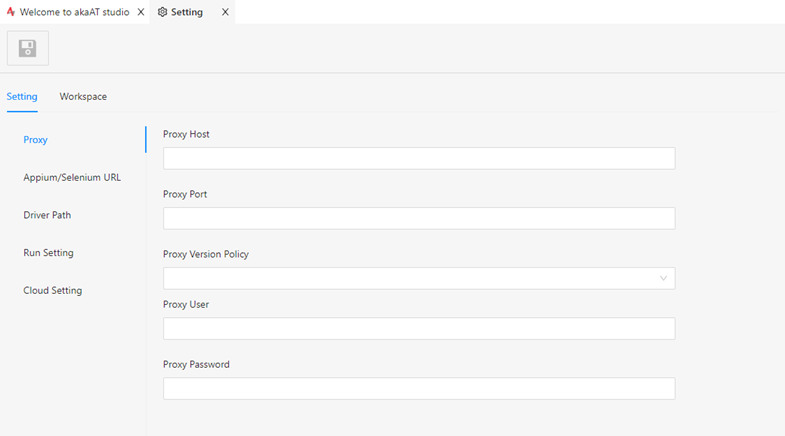The width and height of the screenshot is (785, 436).
Task: Select the Setting sub-tab
Action: pyautogui.click(x=22, y=97)
